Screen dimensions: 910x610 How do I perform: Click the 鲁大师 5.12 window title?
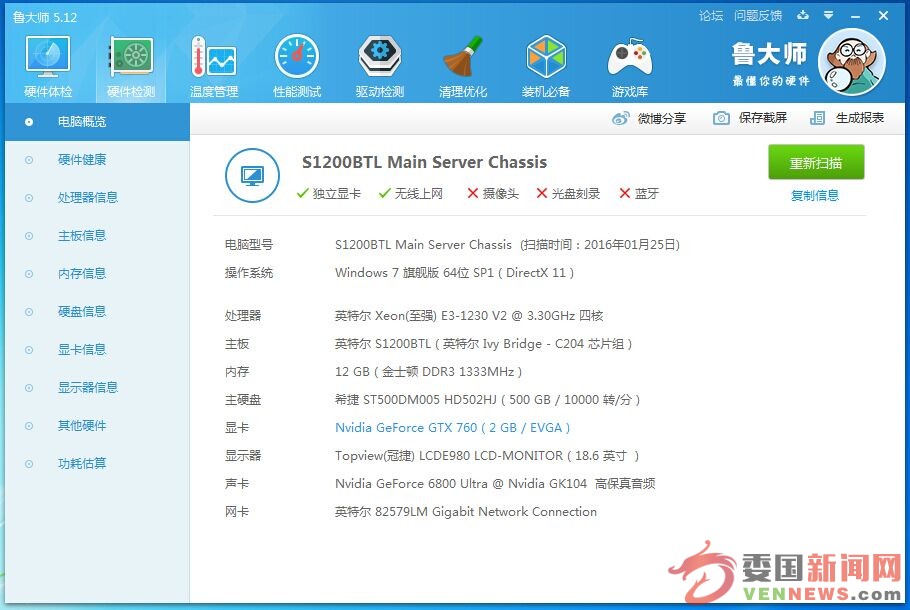[x=45, y=17]
